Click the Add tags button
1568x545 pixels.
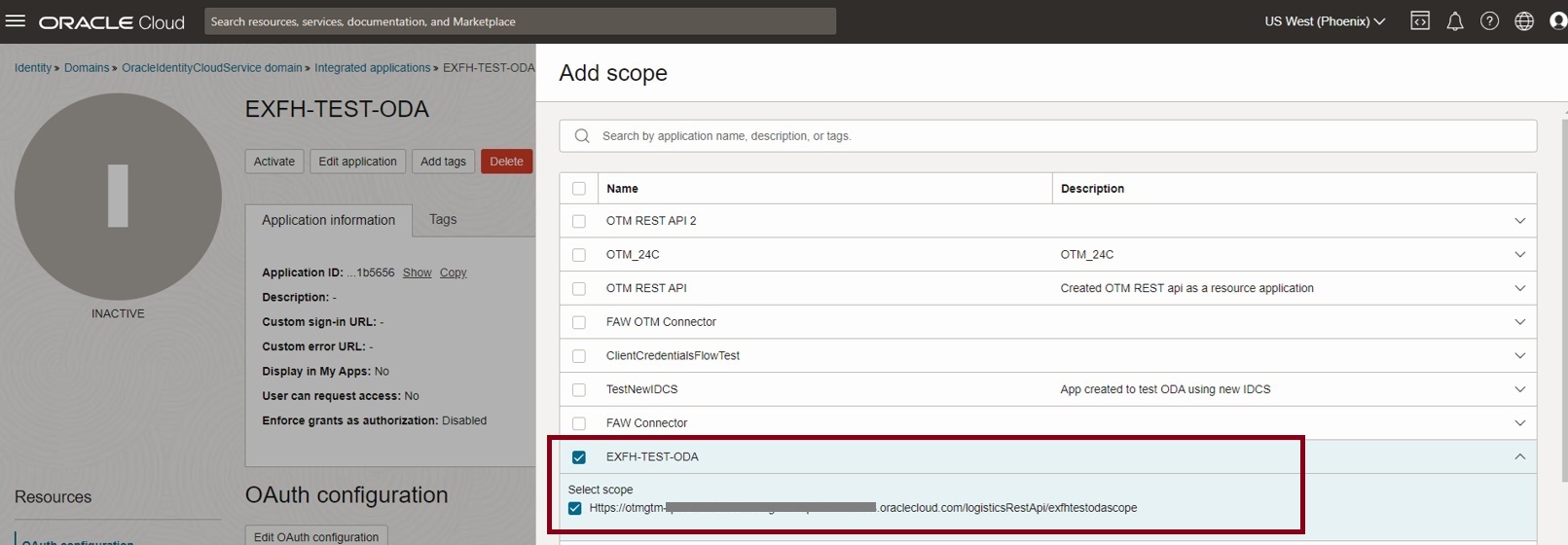coord(443,162)
